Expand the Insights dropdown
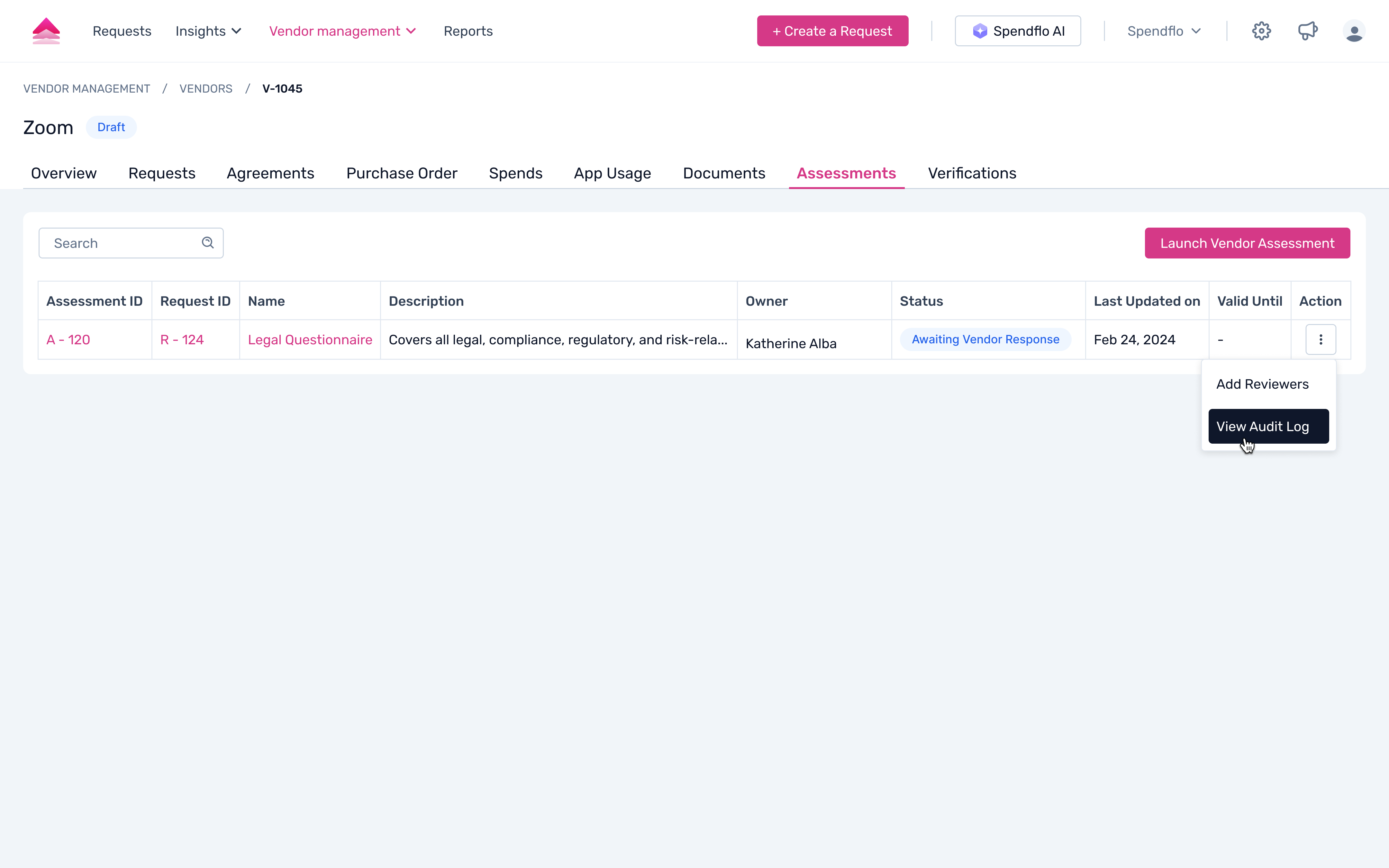The width and height of the screenshot is (1389, 868). point(208,31)
